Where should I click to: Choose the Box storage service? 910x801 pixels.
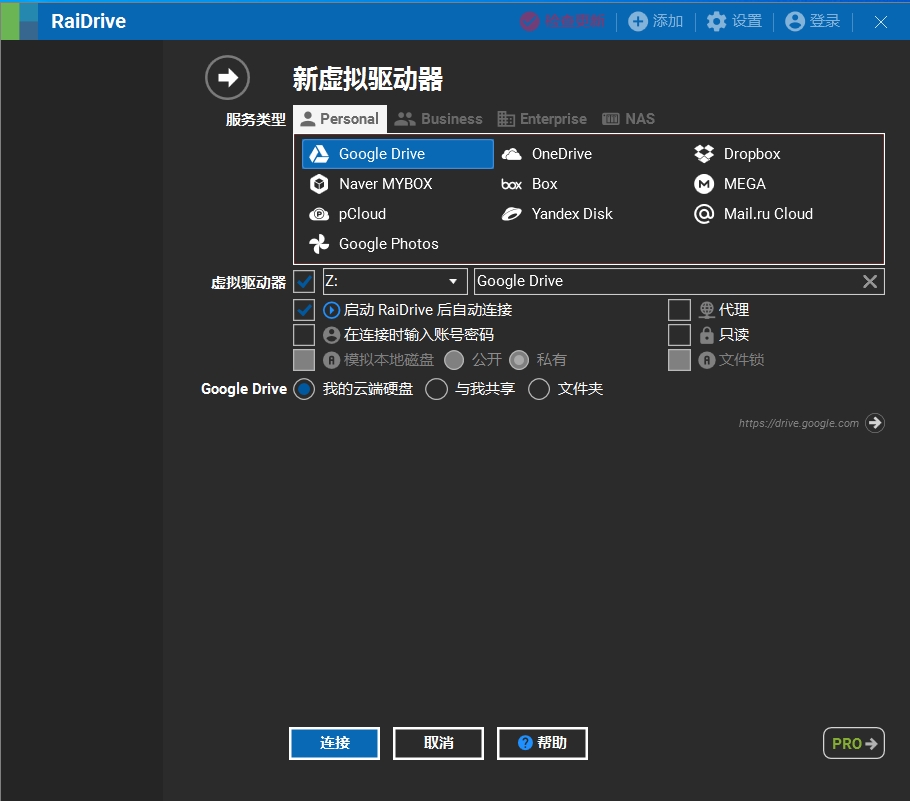click(x=529, y=184)
